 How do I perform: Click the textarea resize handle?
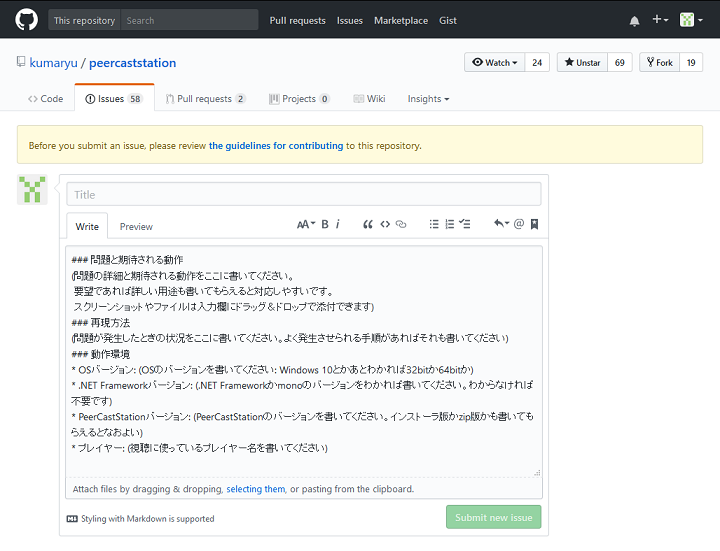[537, 472]
